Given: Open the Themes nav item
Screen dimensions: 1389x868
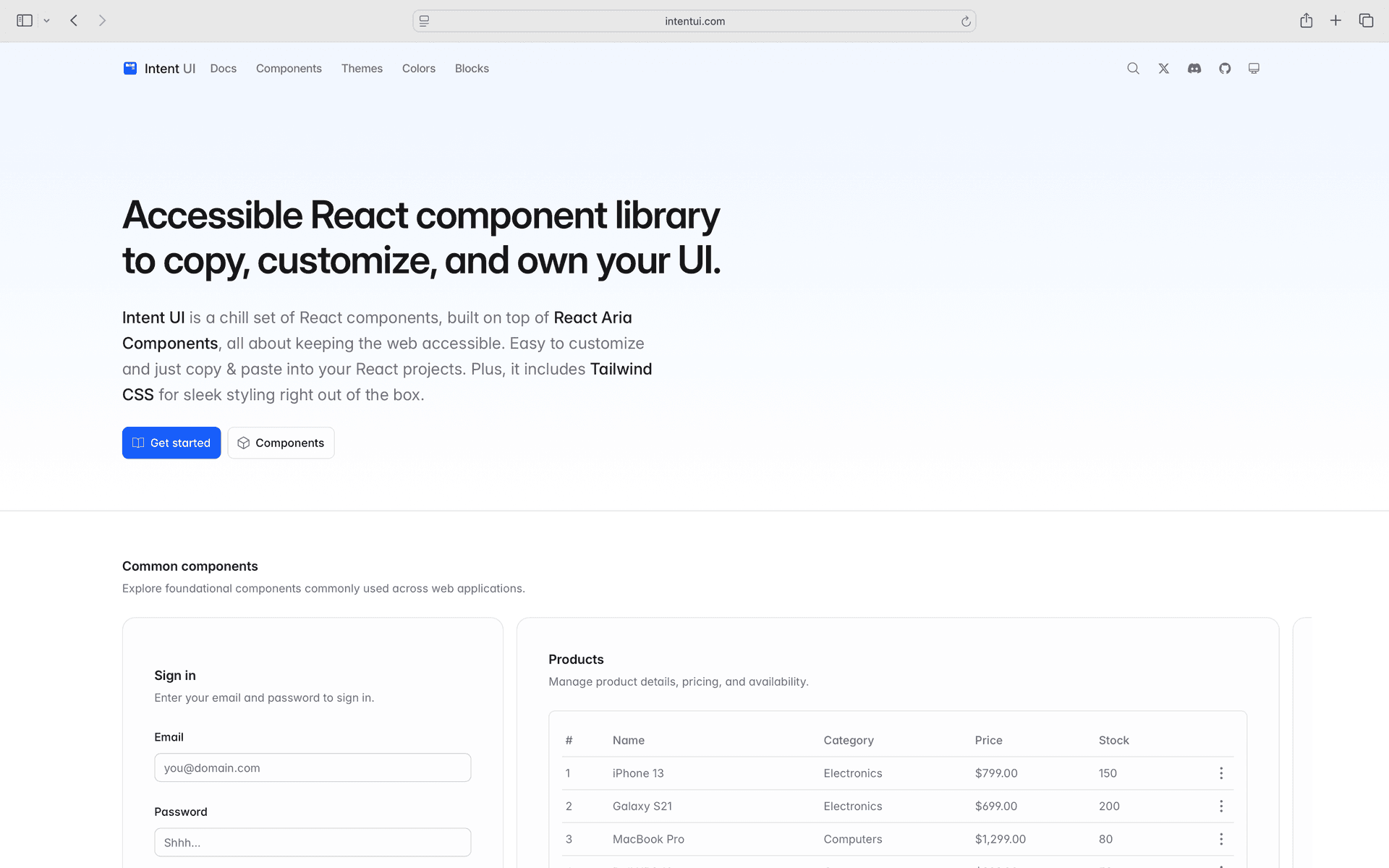Looking at the screenshot, I should [362, 68].
